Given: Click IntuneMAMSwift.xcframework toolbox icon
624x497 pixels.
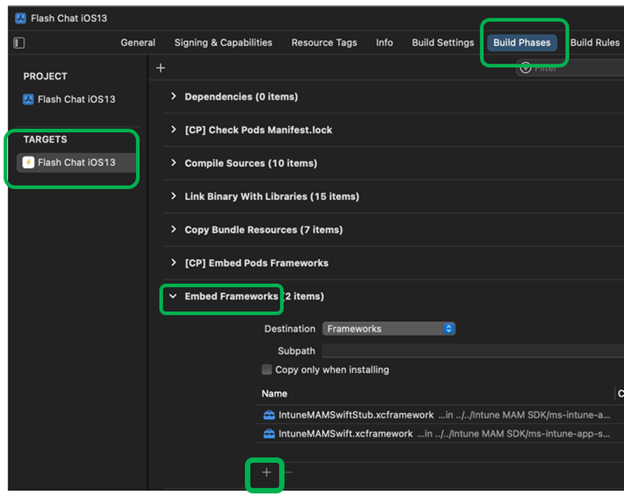Looking at the screenshot, I should [x=269, y=434].
